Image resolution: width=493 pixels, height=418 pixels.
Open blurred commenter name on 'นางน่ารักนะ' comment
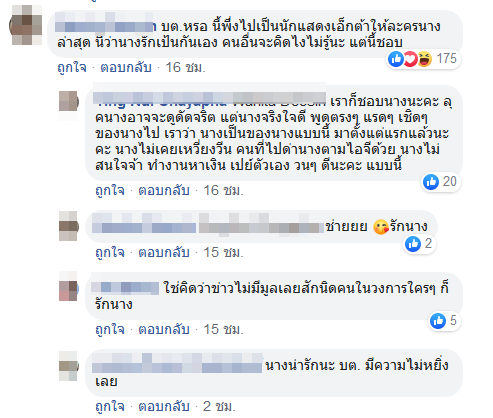click(x=177, y=363)
